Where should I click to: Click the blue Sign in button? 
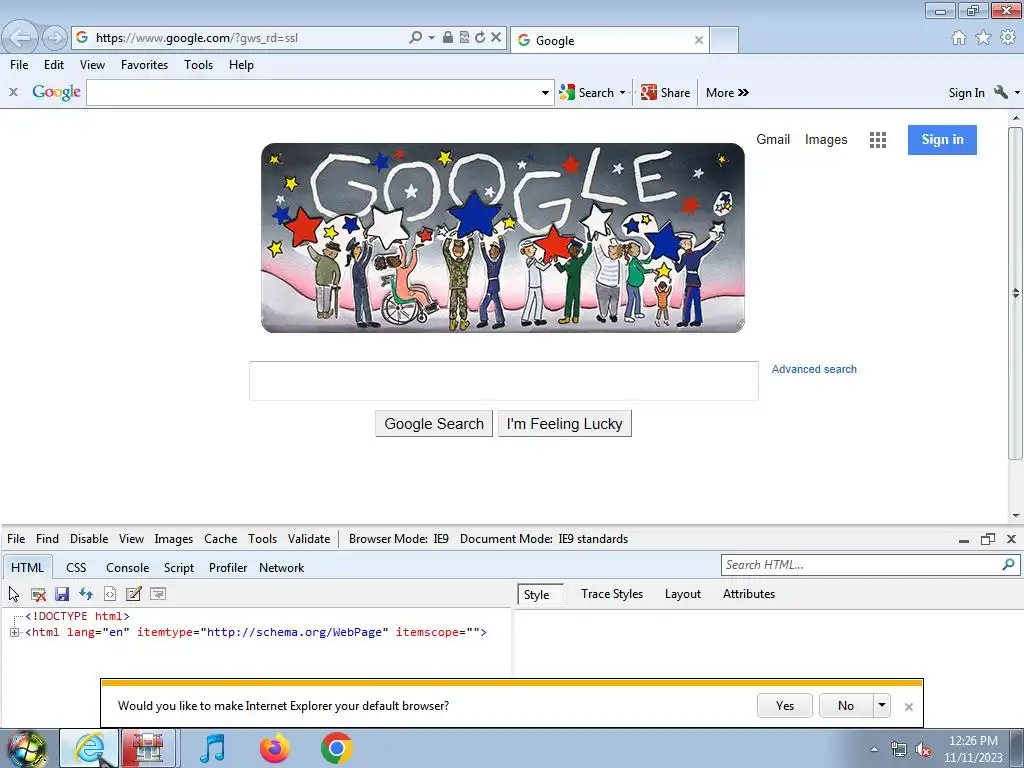point(942,140)
